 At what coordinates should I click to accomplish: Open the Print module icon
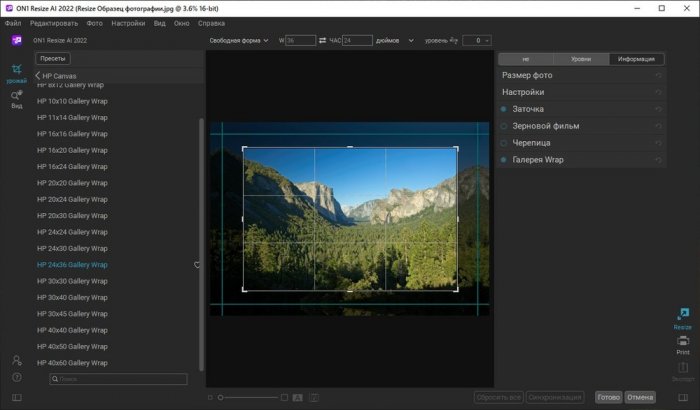[682, 342]
